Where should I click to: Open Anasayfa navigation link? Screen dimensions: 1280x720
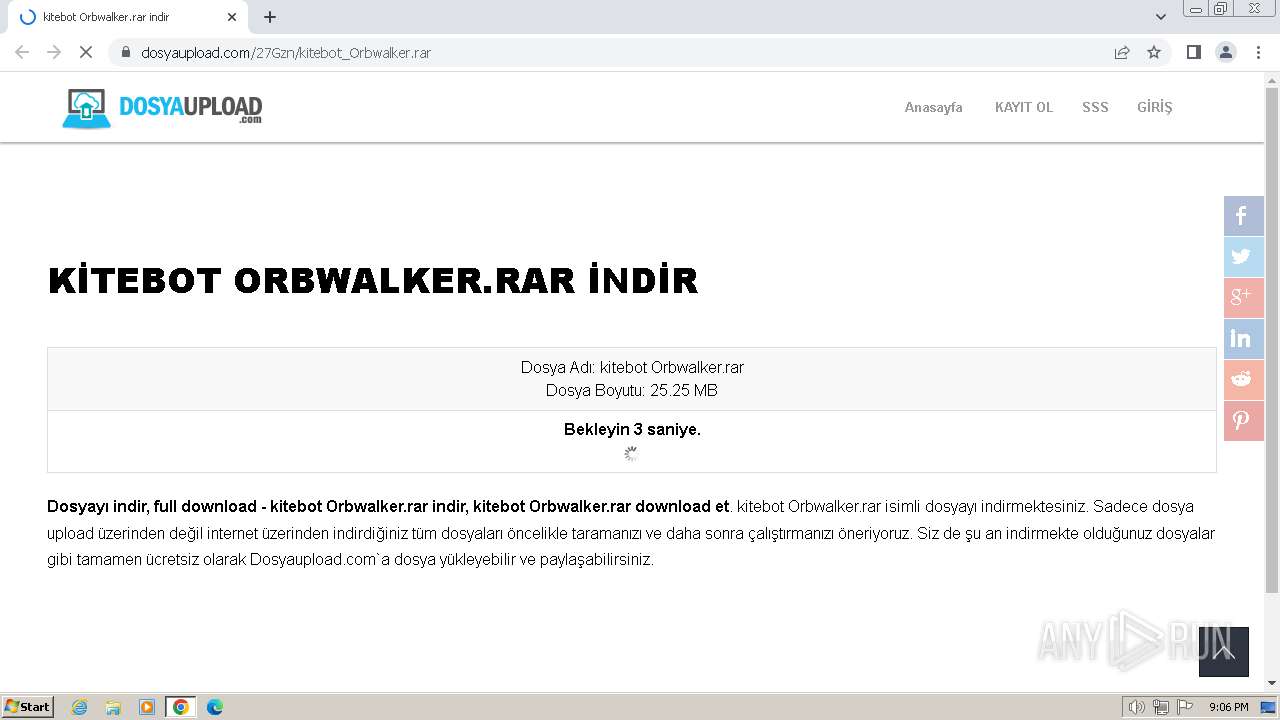click(x=933, y=107)
